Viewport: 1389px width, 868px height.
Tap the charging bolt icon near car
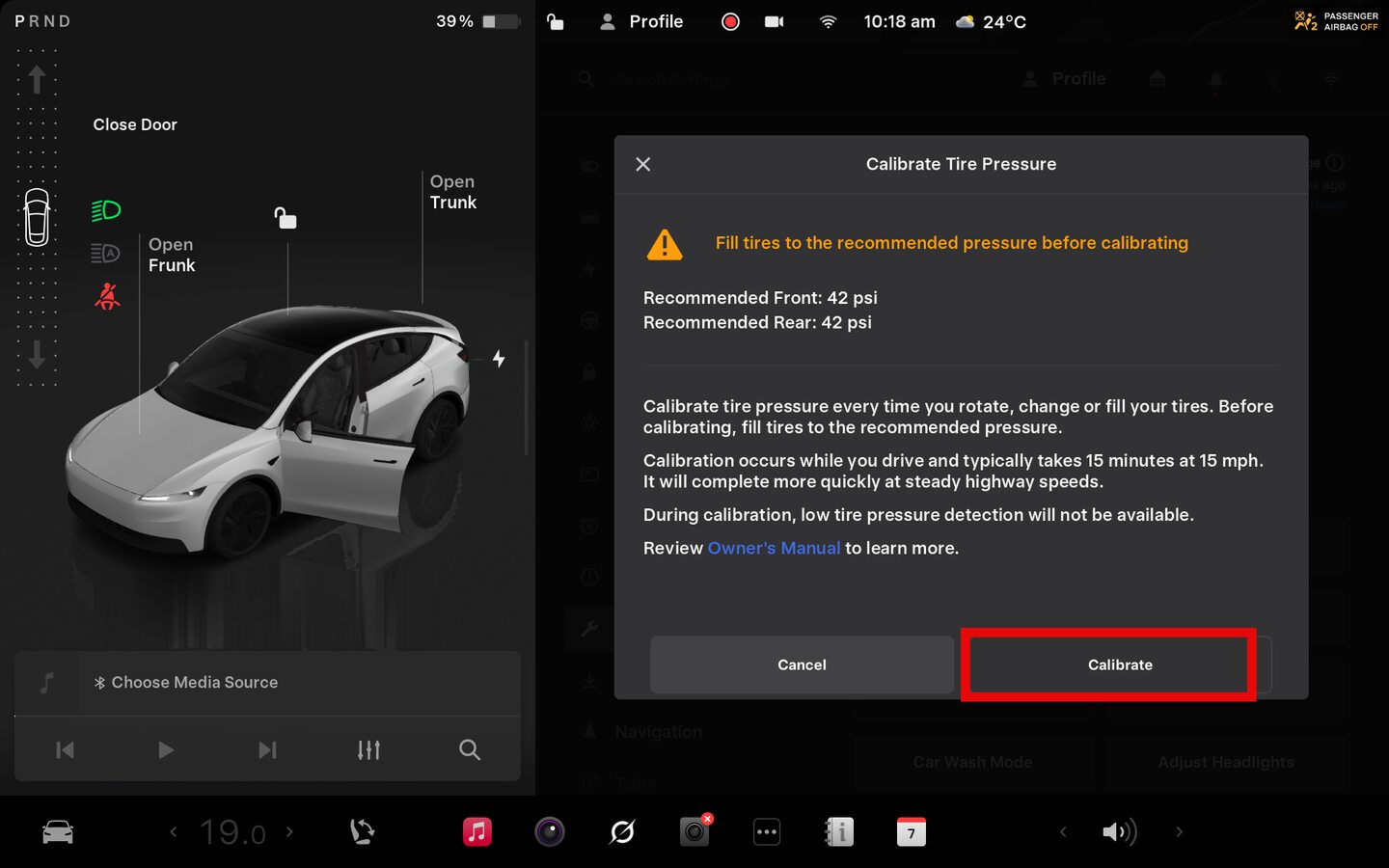click(x=499, y=359)
